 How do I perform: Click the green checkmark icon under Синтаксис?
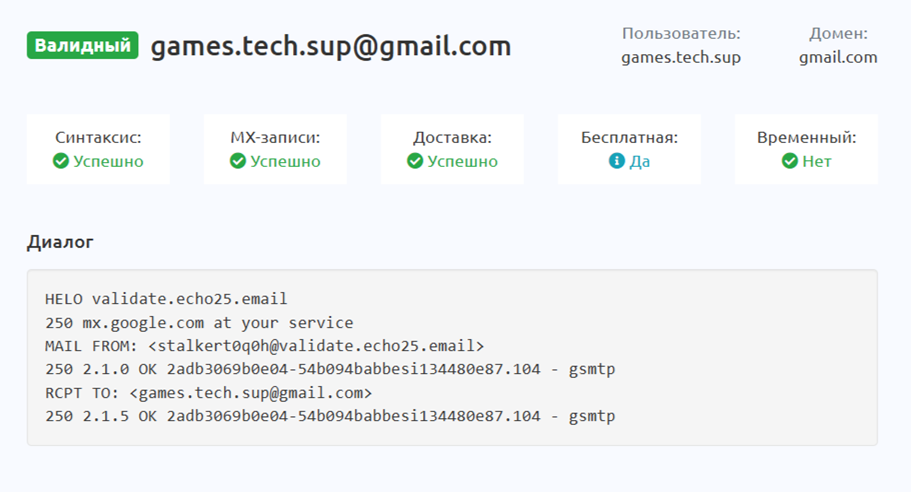[x=61, y=161]
